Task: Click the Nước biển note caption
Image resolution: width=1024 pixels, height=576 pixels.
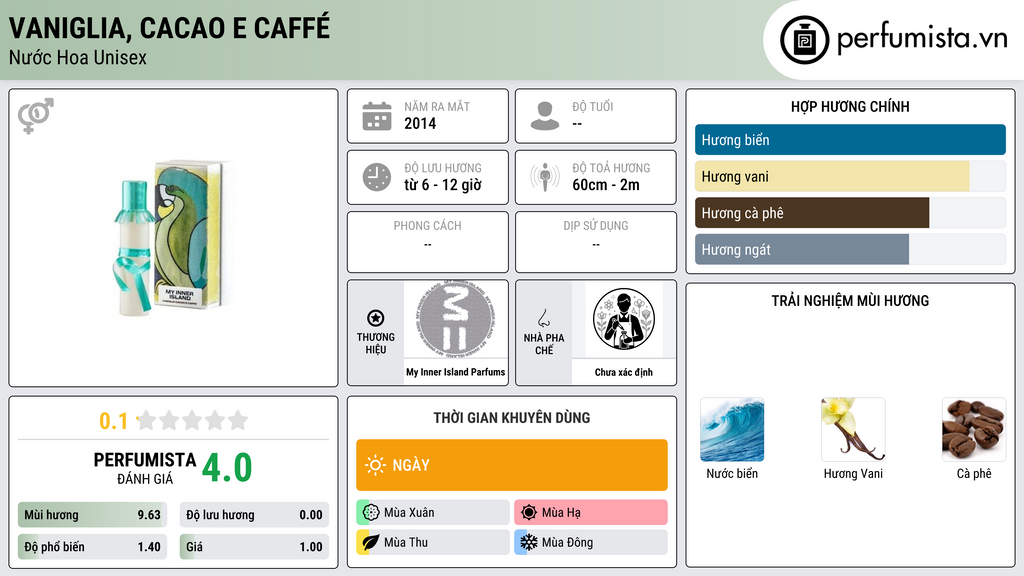Action: [x=731, y=473]
